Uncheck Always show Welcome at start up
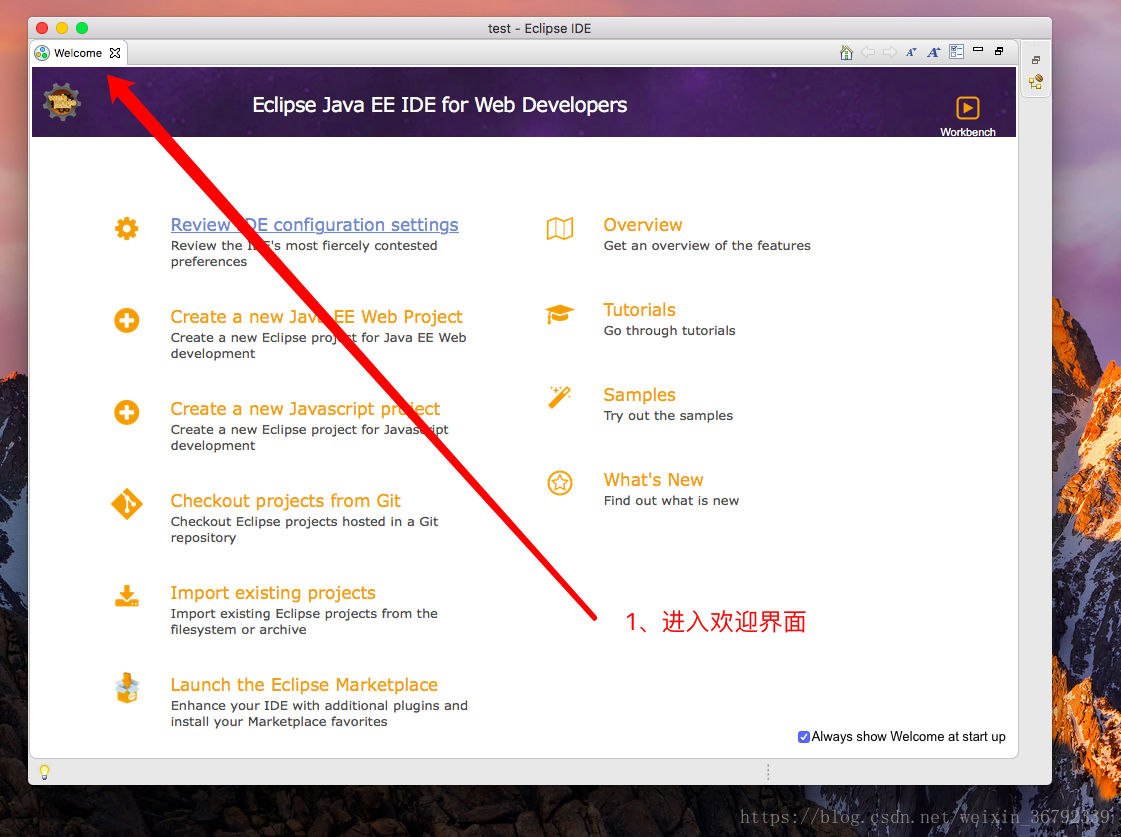1121x837 pixels. (804, 737)
